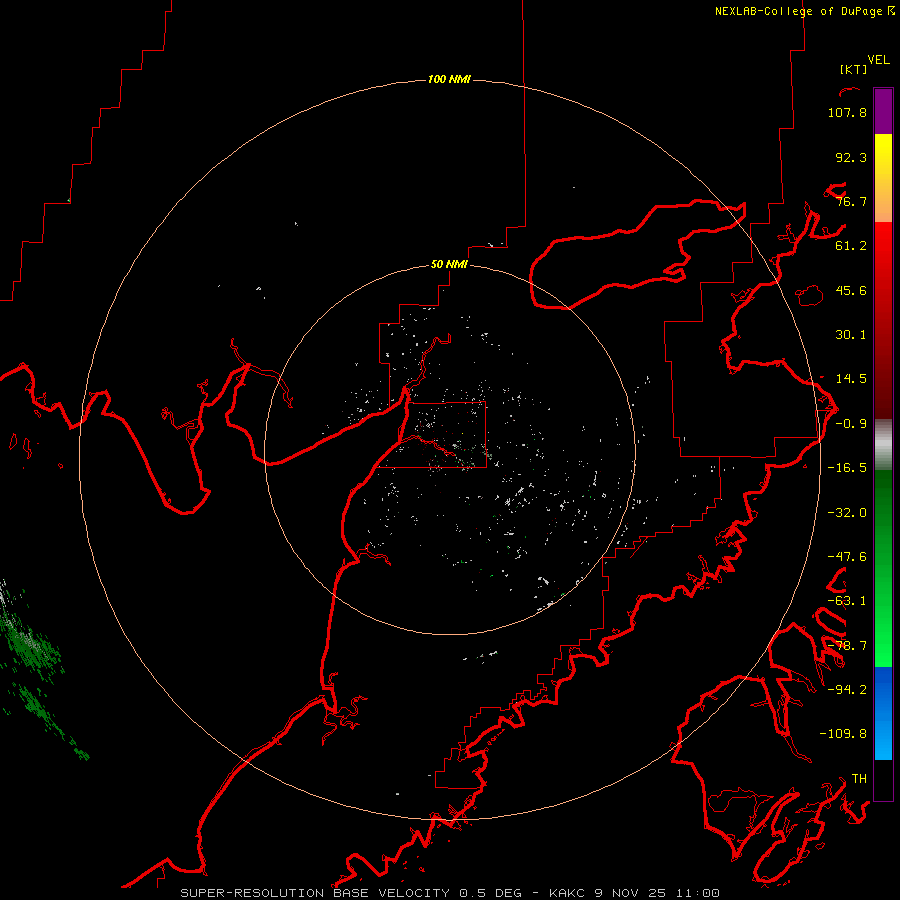This screenshot has height=900, width=900.
Task: Click the [KT] units label
Action: click(x=854, y=69)
